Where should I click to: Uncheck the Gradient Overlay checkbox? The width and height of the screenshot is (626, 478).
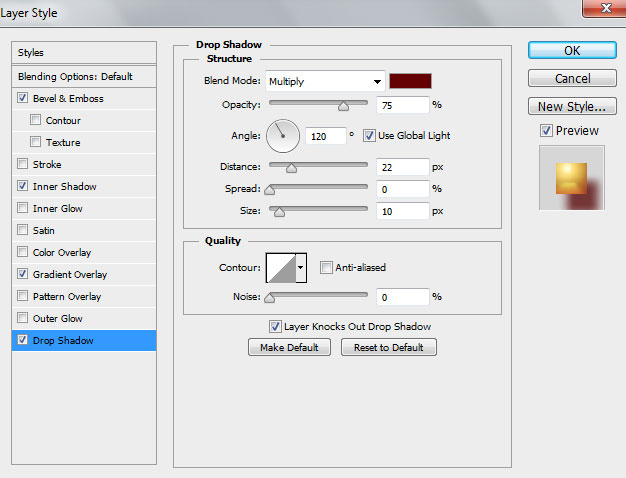22,274
